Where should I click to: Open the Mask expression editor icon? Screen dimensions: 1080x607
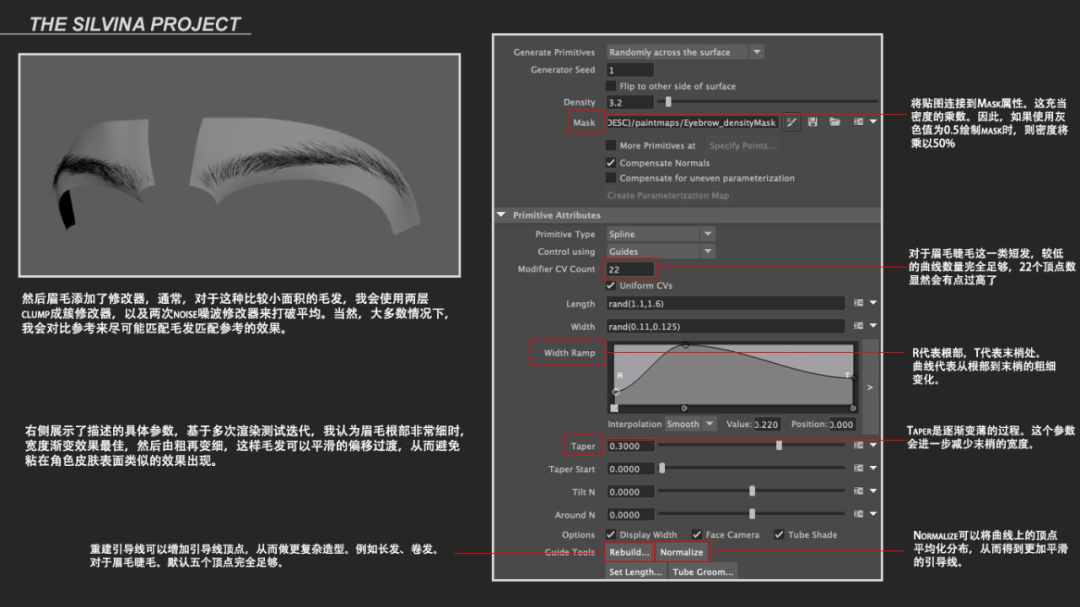(x=858, y=122)
